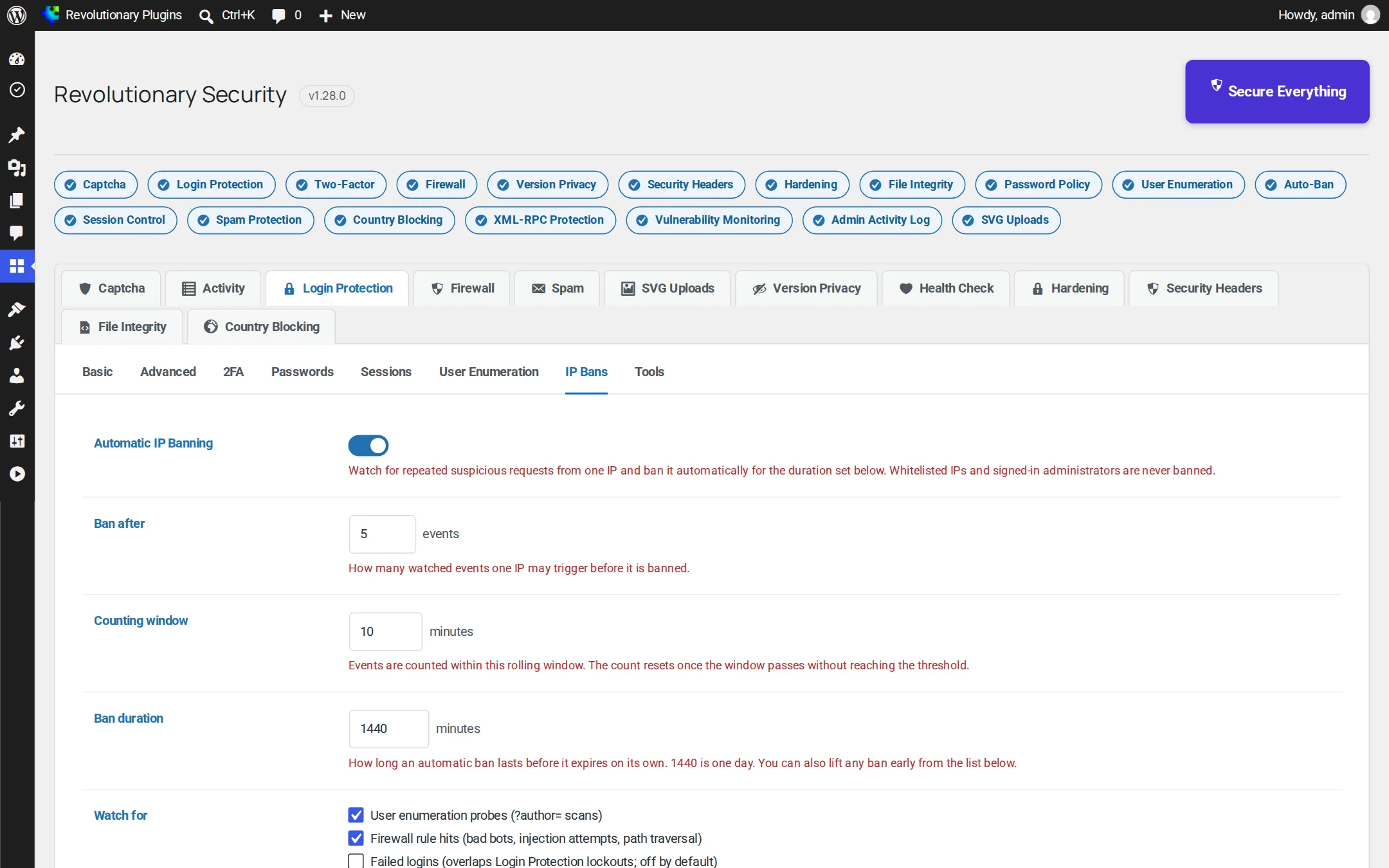Open the Tools wrench icon in sidebar
This screenshot has width=1389, height=868.
click(17, 408)
